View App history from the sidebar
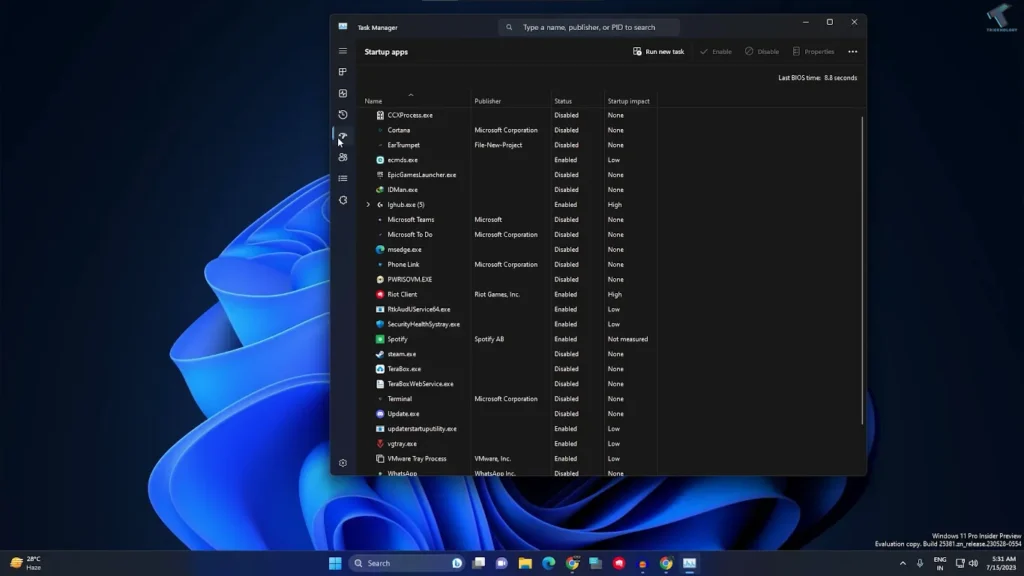The height and width of the screenshot is (576, 1024). [343, 114]
